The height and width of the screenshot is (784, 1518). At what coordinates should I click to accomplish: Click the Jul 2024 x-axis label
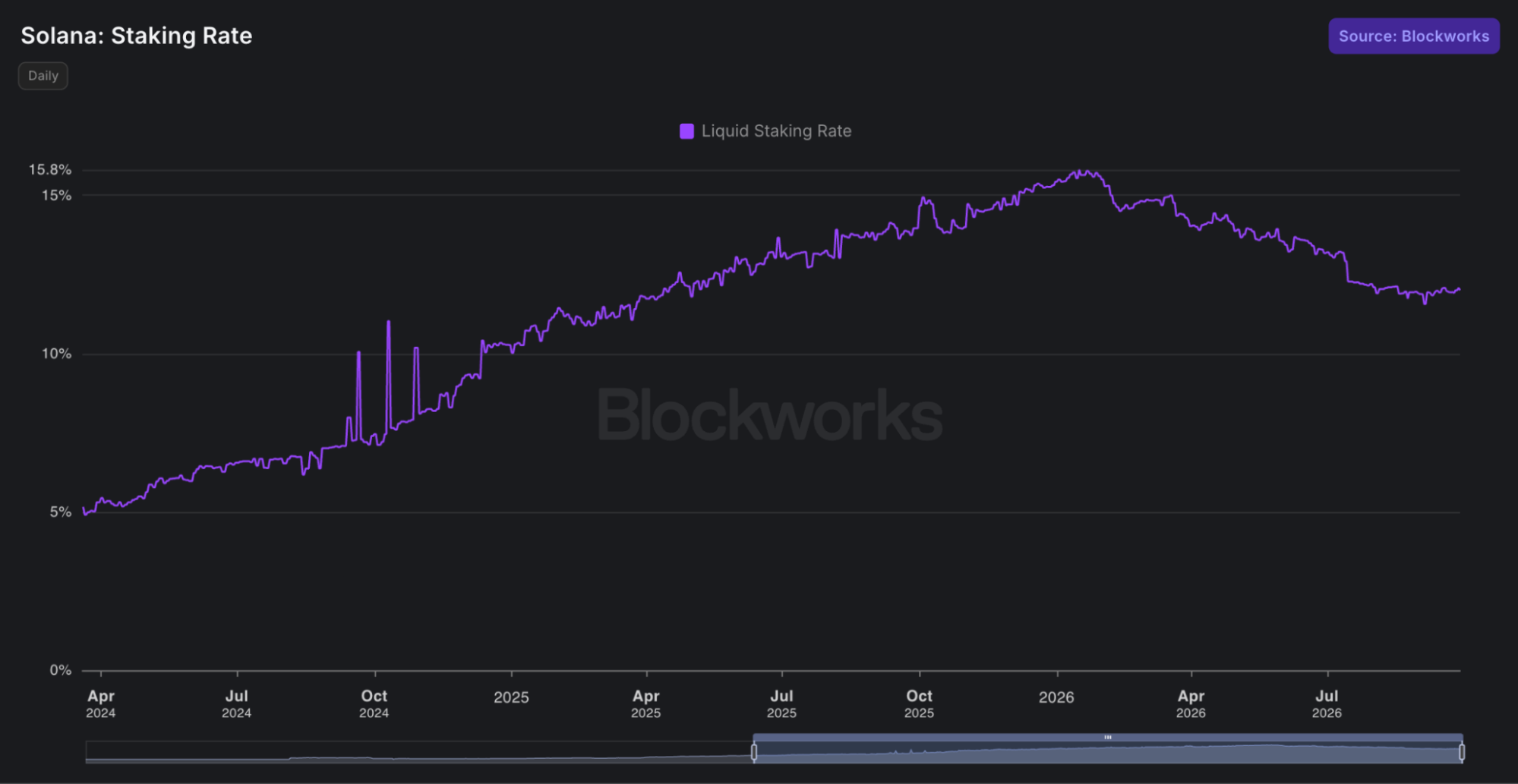(x=236, y=704)
